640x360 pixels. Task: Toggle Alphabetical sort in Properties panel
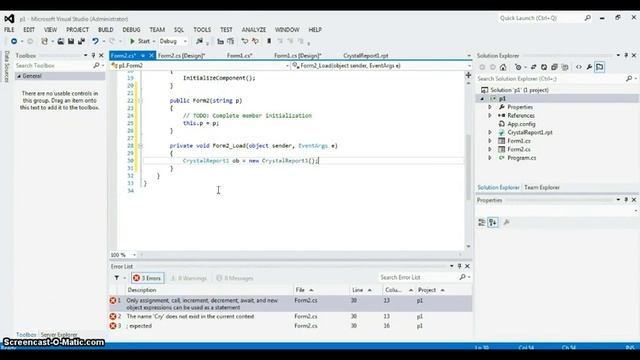click(x=493, y=222)
